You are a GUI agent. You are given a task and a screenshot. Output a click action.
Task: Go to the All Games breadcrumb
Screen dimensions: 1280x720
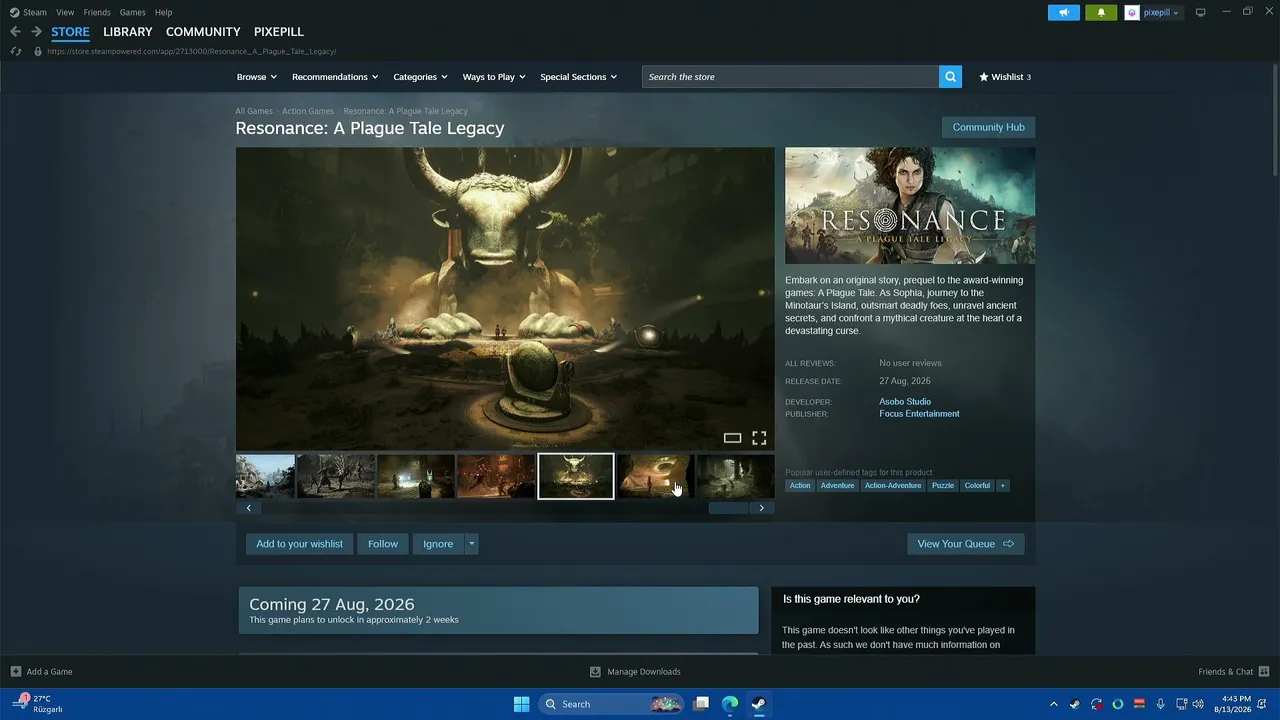pyautogui.click(x=254, y=111)
